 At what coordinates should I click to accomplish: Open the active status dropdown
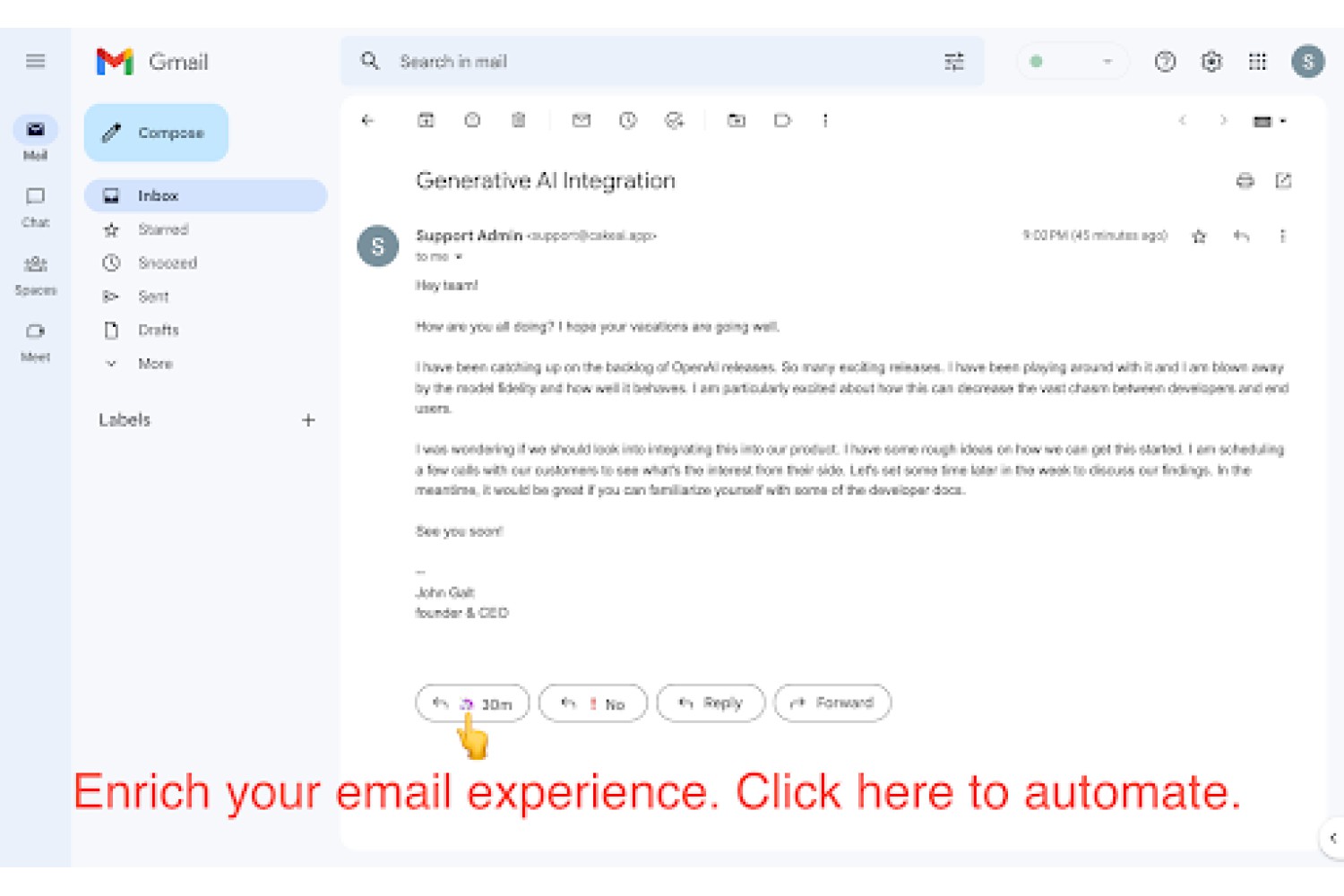click(1072, 62)
